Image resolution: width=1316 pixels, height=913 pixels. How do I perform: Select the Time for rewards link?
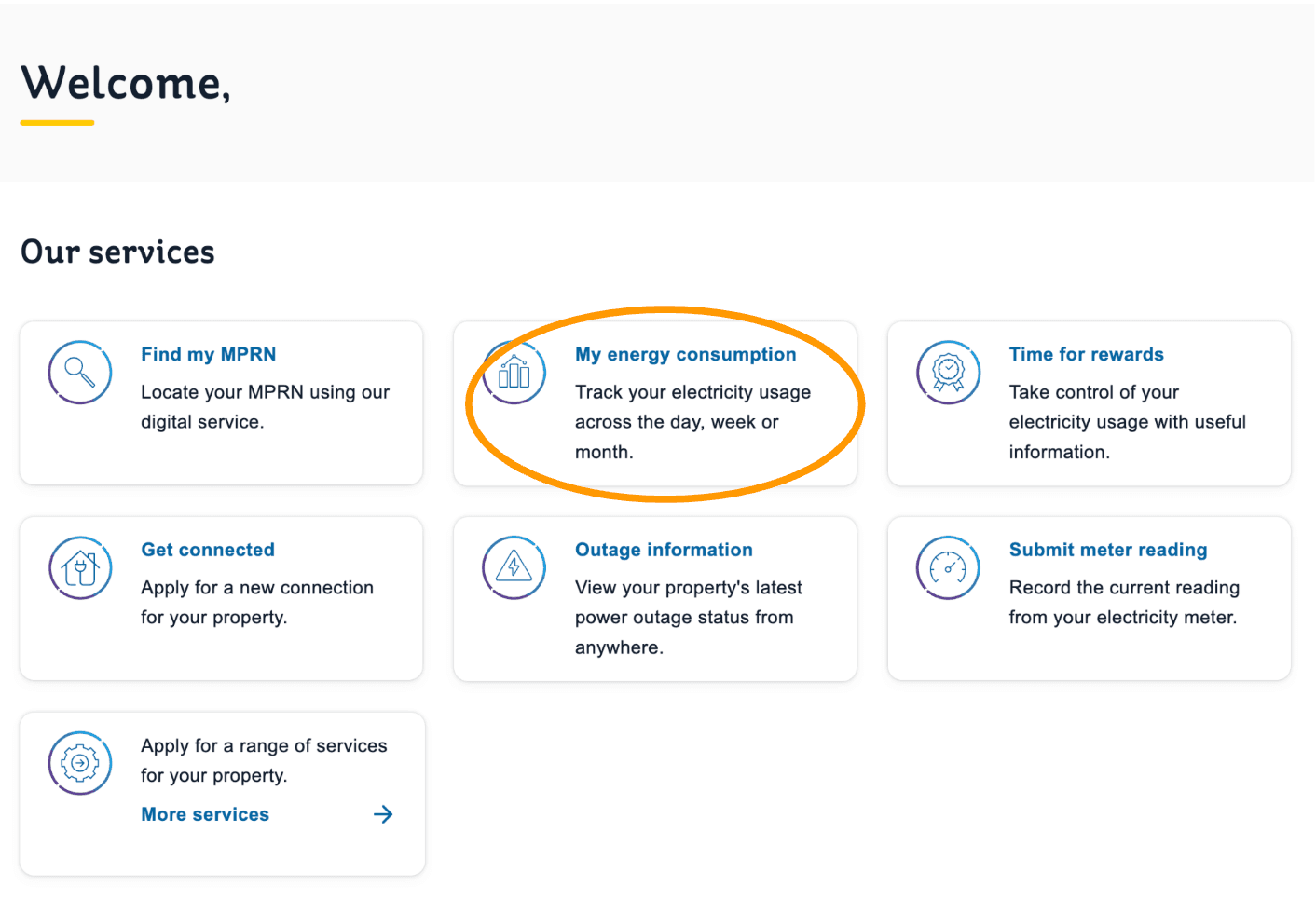tap(1086, 354)
